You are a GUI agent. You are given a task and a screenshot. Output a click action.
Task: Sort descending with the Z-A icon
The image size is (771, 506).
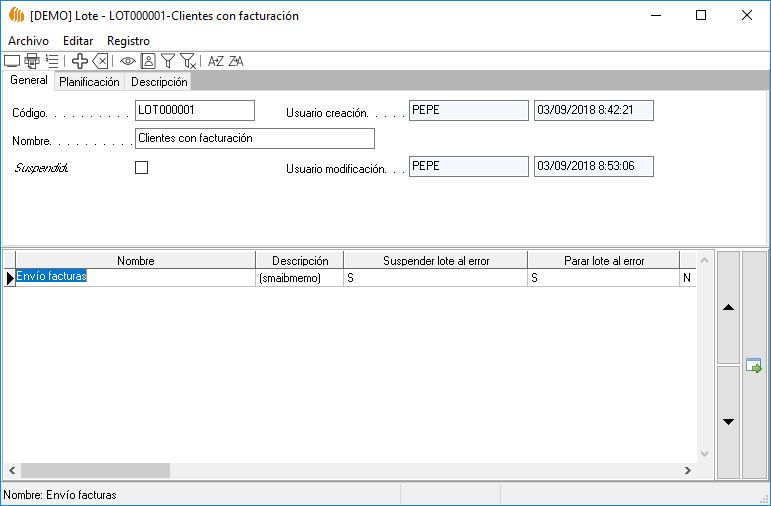(236, 61)
